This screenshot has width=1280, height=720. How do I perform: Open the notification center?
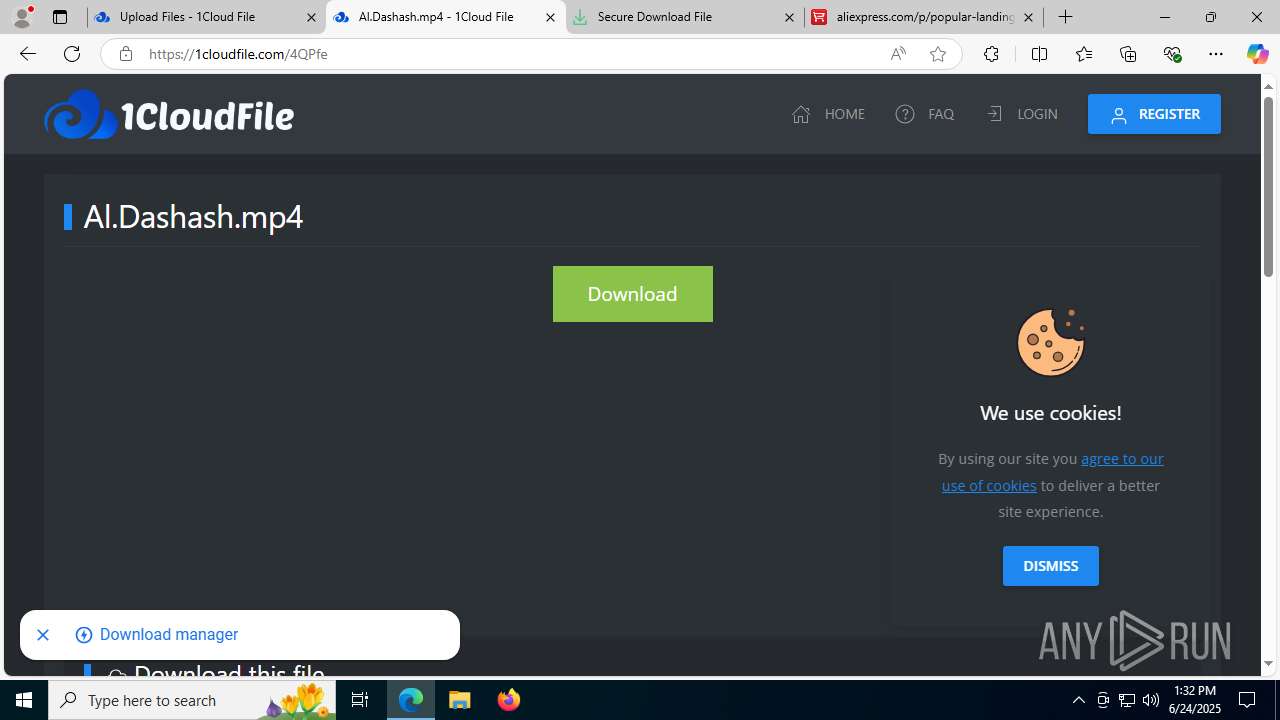pos(1248,700)
